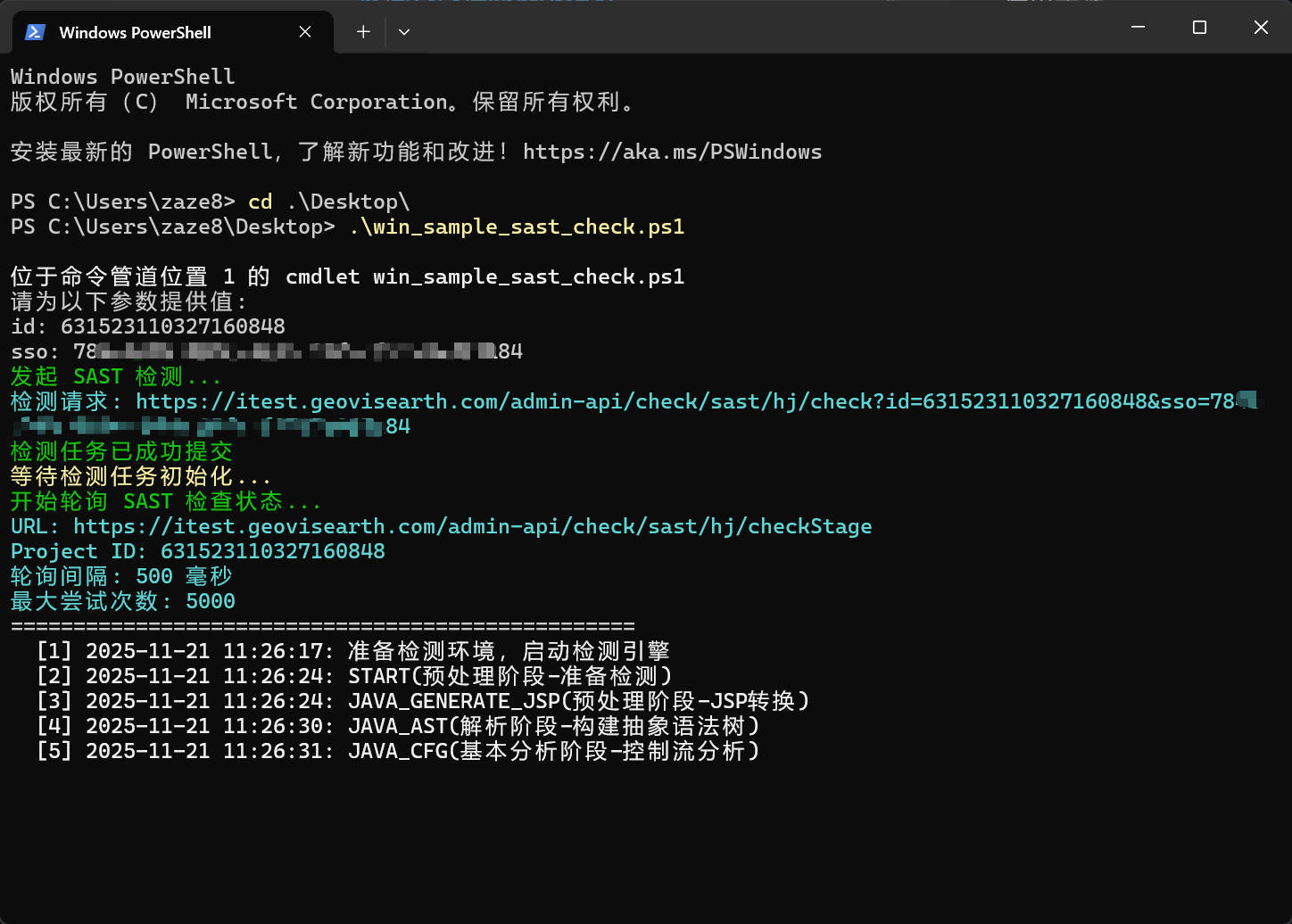The width and height of the screenshot is (1292, 924).
Task: Click the id value 631523110327160848
Action: coord(173,327)
